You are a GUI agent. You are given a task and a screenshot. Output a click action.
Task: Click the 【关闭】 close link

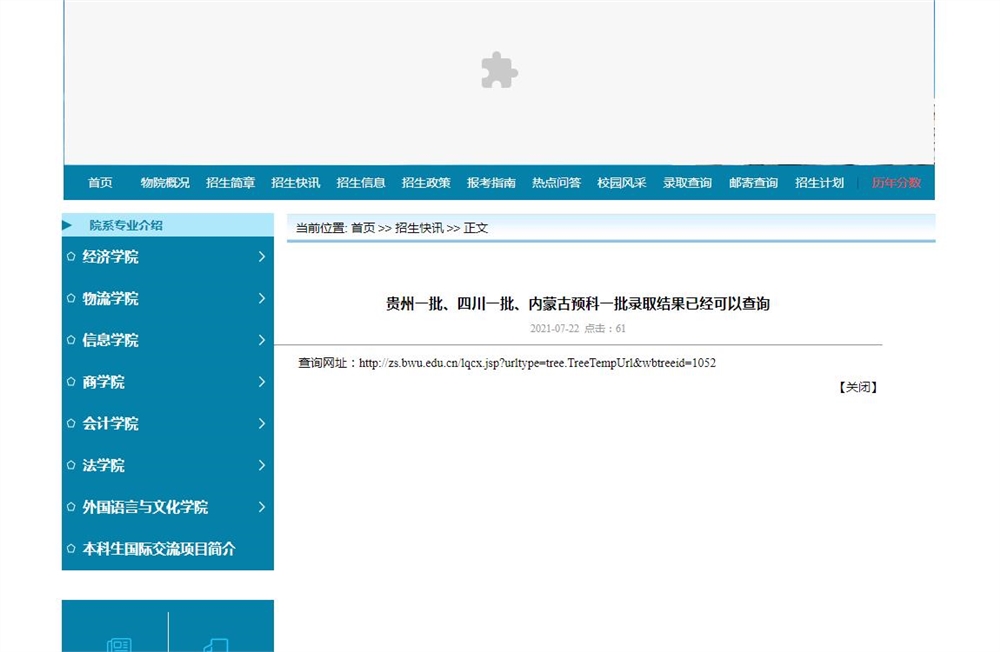point(858,387)
